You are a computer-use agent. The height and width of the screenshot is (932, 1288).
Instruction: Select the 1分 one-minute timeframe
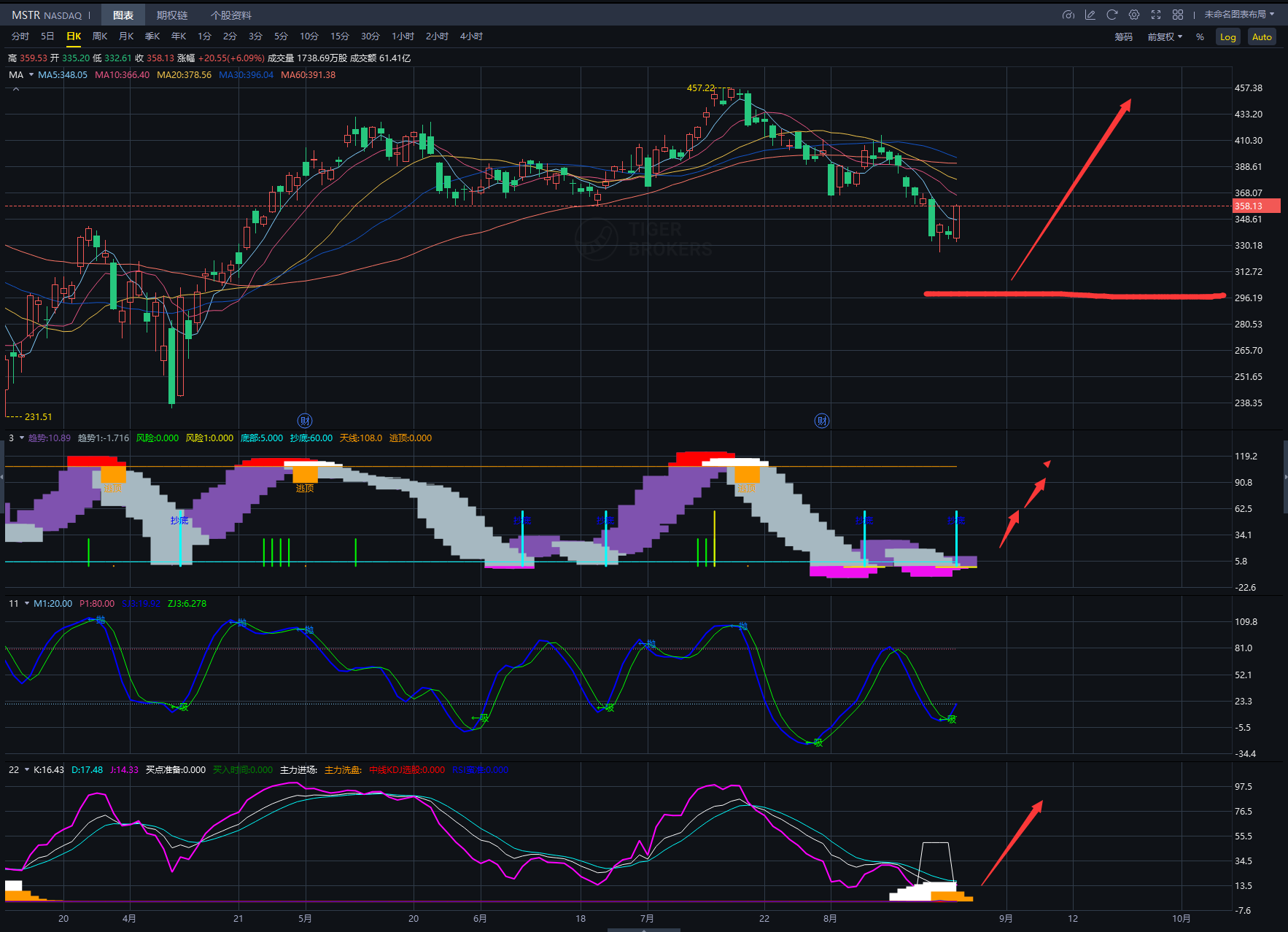[204, 36]
